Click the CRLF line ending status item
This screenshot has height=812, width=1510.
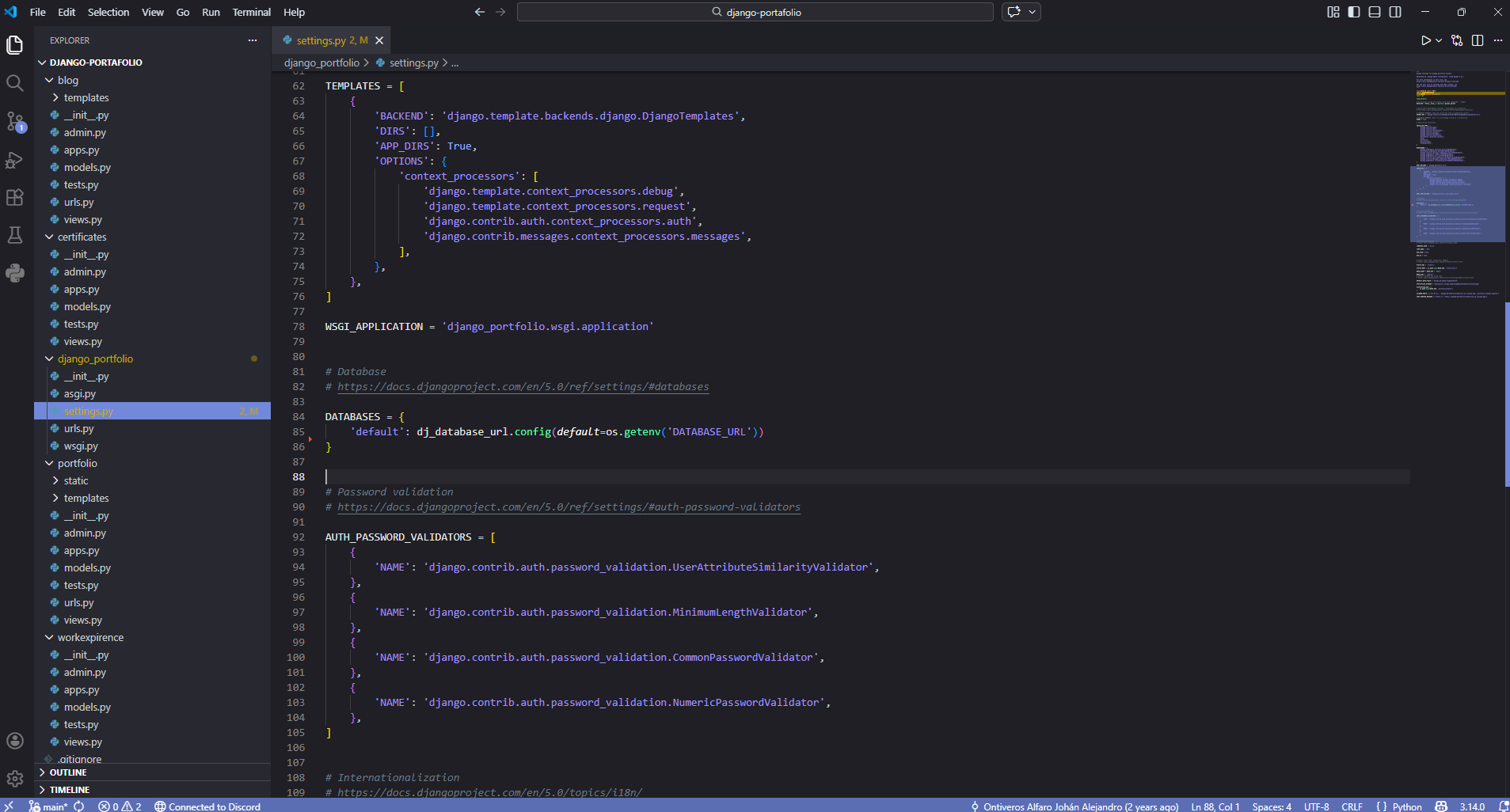click(x=1352, y=806)
